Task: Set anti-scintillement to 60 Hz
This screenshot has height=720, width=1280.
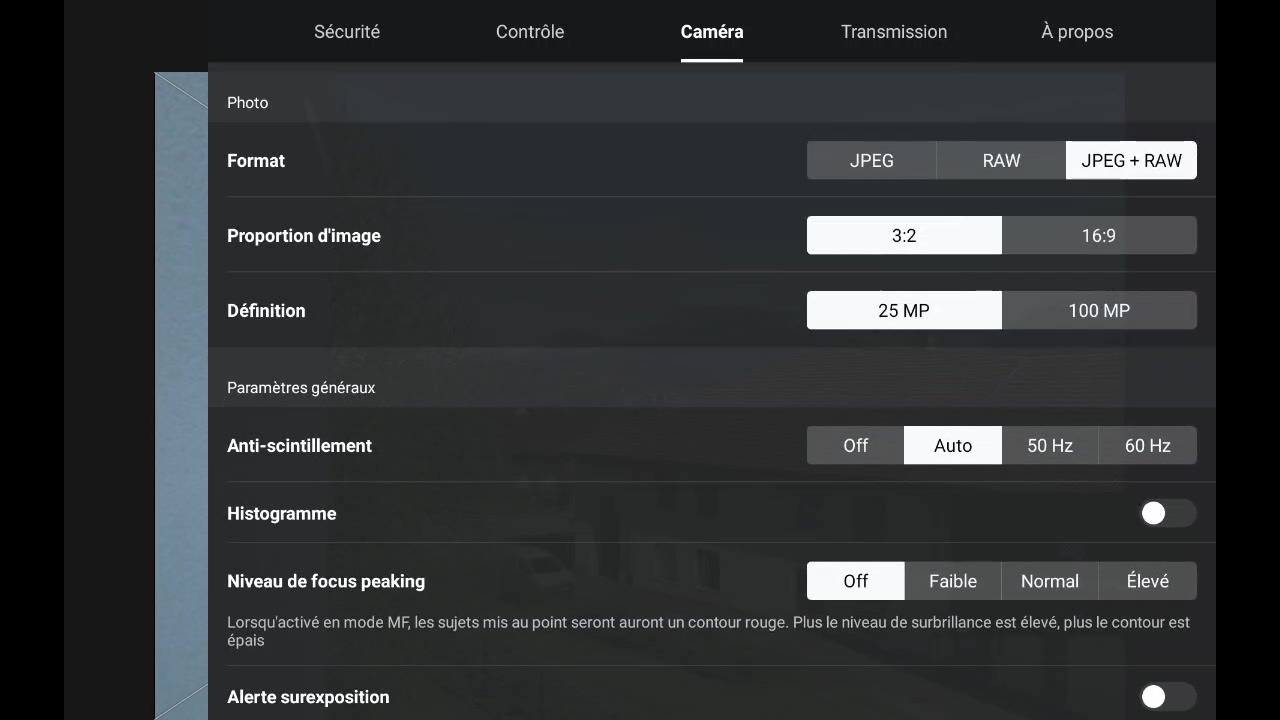Action: [x=1148, y=445]
